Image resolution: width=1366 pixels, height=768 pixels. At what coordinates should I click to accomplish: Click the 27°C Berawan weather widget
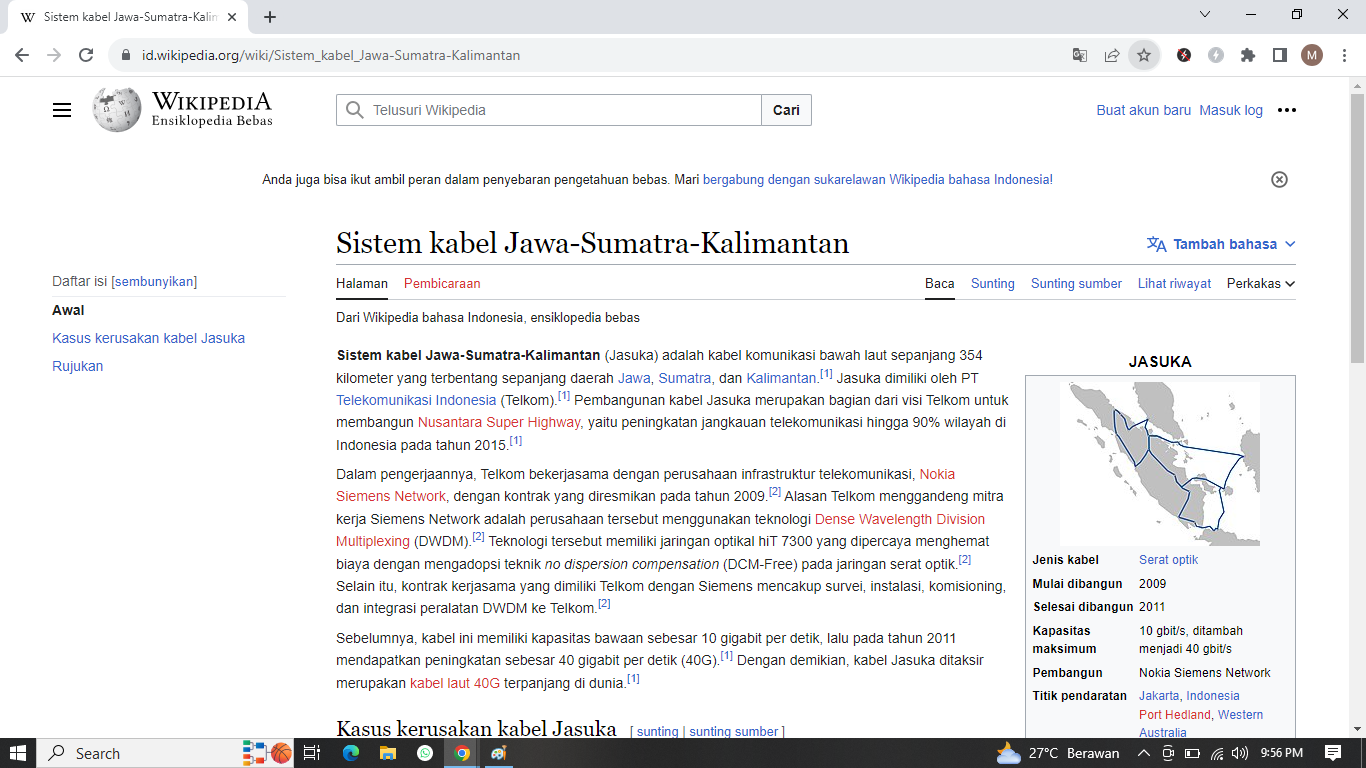[1058, 753]
